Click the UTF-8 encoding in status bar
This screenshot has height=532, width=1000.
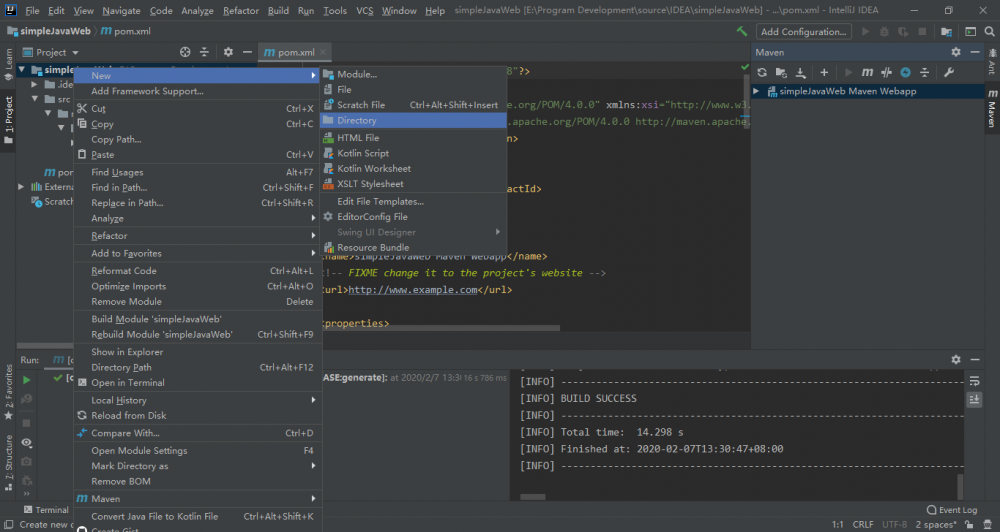pyautogui.click(x=894, y=524)
